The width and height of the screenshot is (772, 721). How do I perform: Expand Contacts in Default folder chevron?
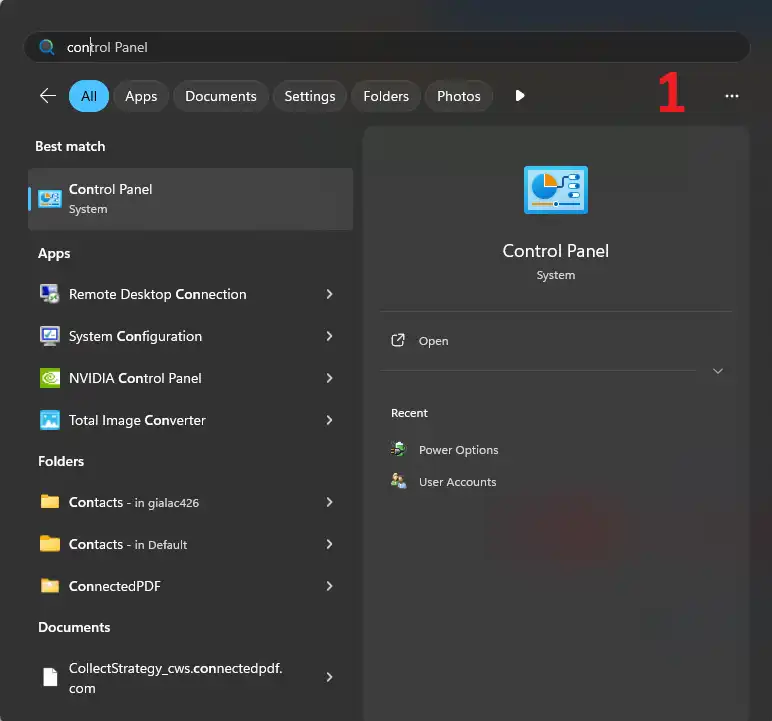(329, 544)
